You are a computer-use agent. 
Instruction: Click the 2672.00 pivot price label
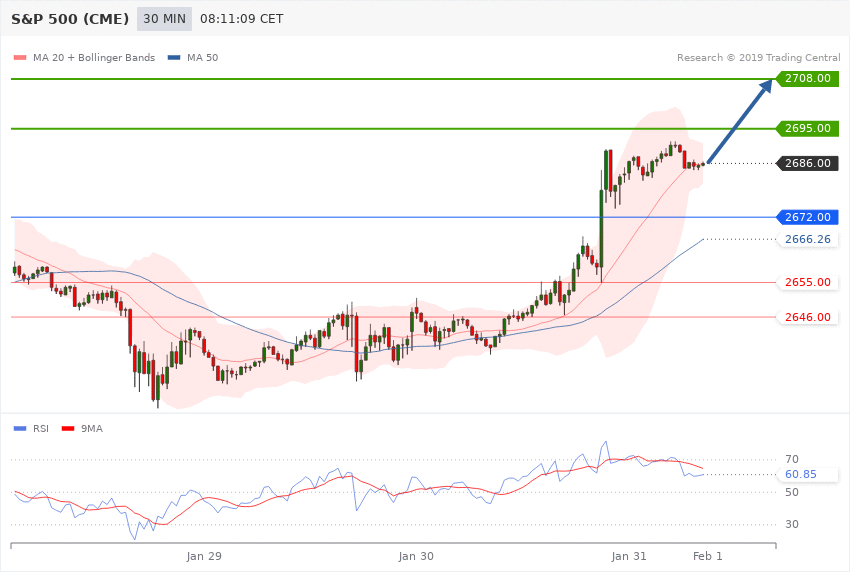click(x=808, y=217)
